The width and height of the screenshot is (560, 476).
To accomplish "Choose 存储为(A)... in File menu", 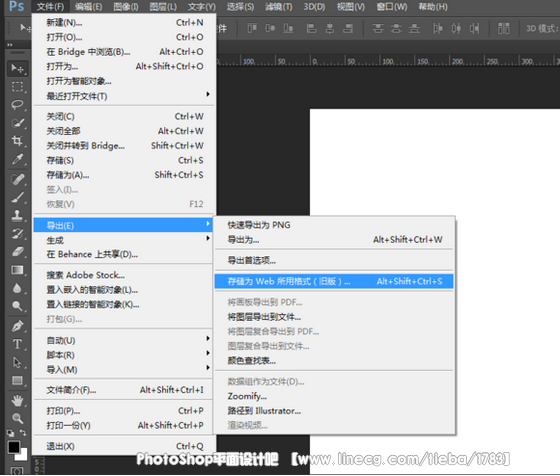I will point(124,175).
